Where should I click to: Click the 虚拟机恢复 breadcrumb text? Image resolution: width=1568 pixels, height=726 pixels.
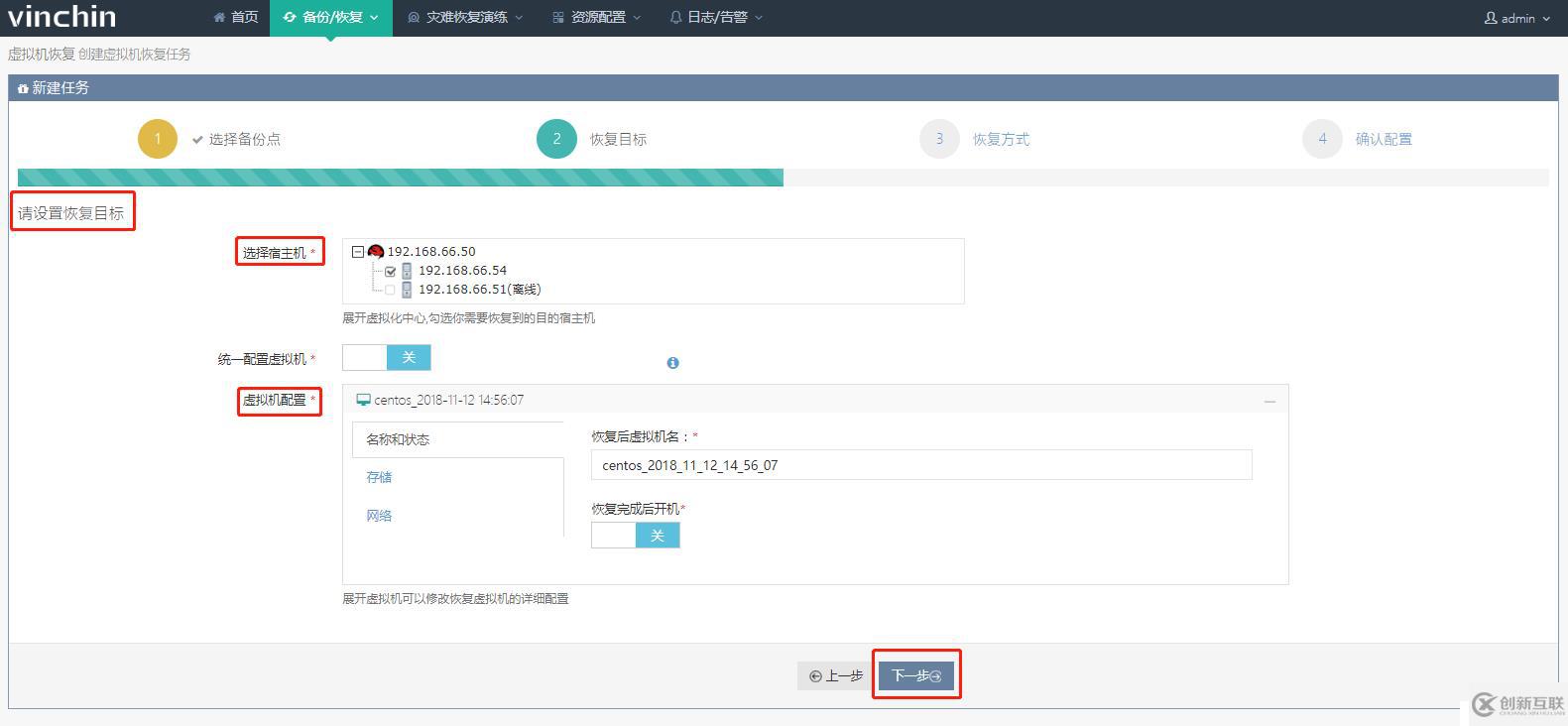(41, 54)
